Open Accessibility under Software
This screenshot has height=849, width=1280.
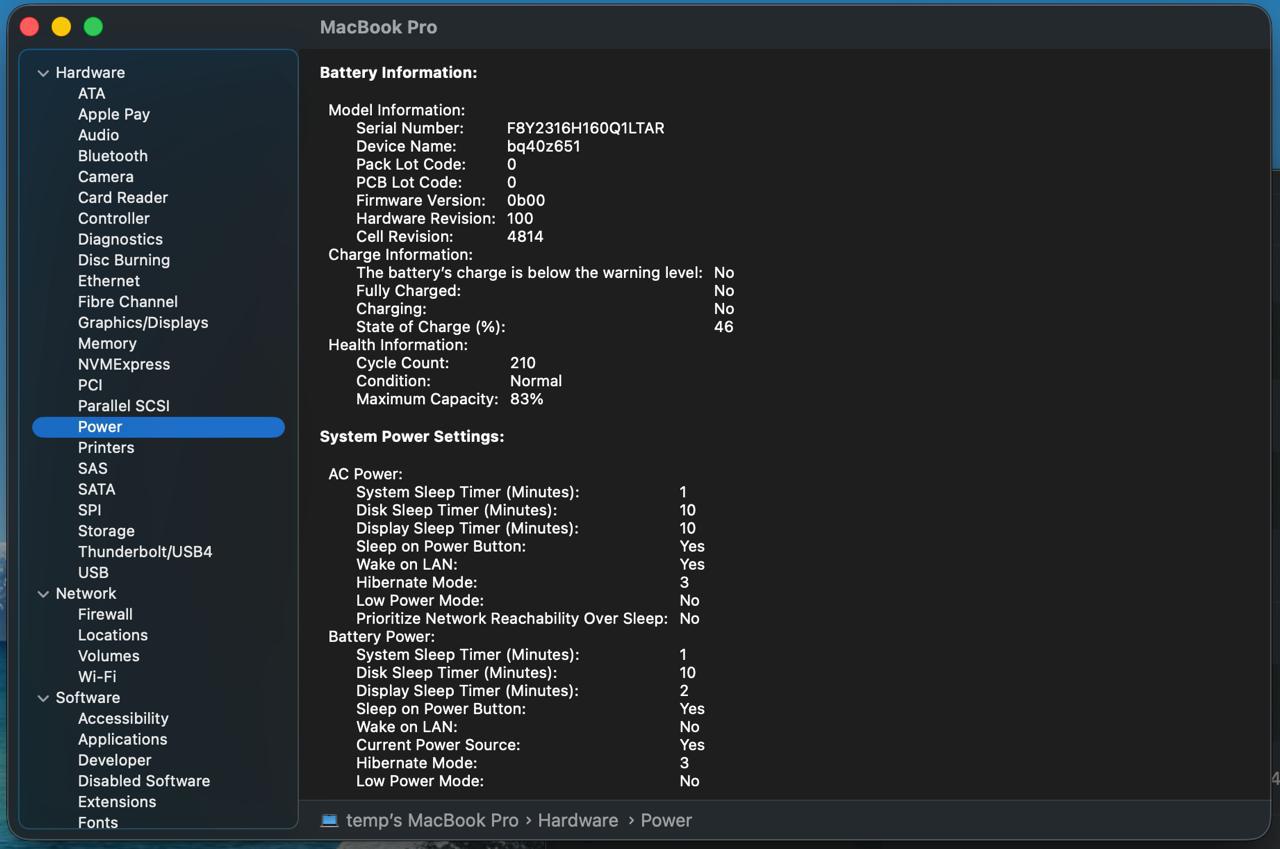tap(123, 719)
